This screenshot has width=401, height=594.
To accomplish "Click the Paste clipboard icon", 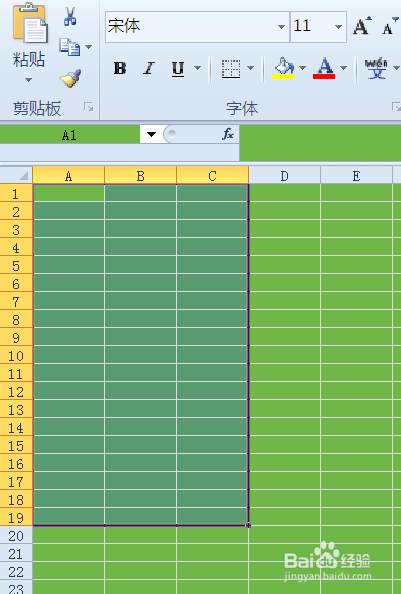I will (x=30, y=23).
